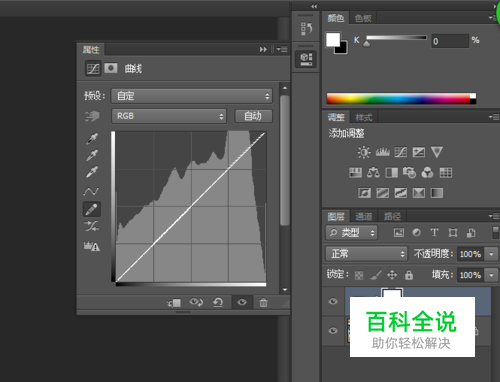Switch to the 样式 styles tab
The height and width of the screenshot is (382, 500).
pos(364,117)
